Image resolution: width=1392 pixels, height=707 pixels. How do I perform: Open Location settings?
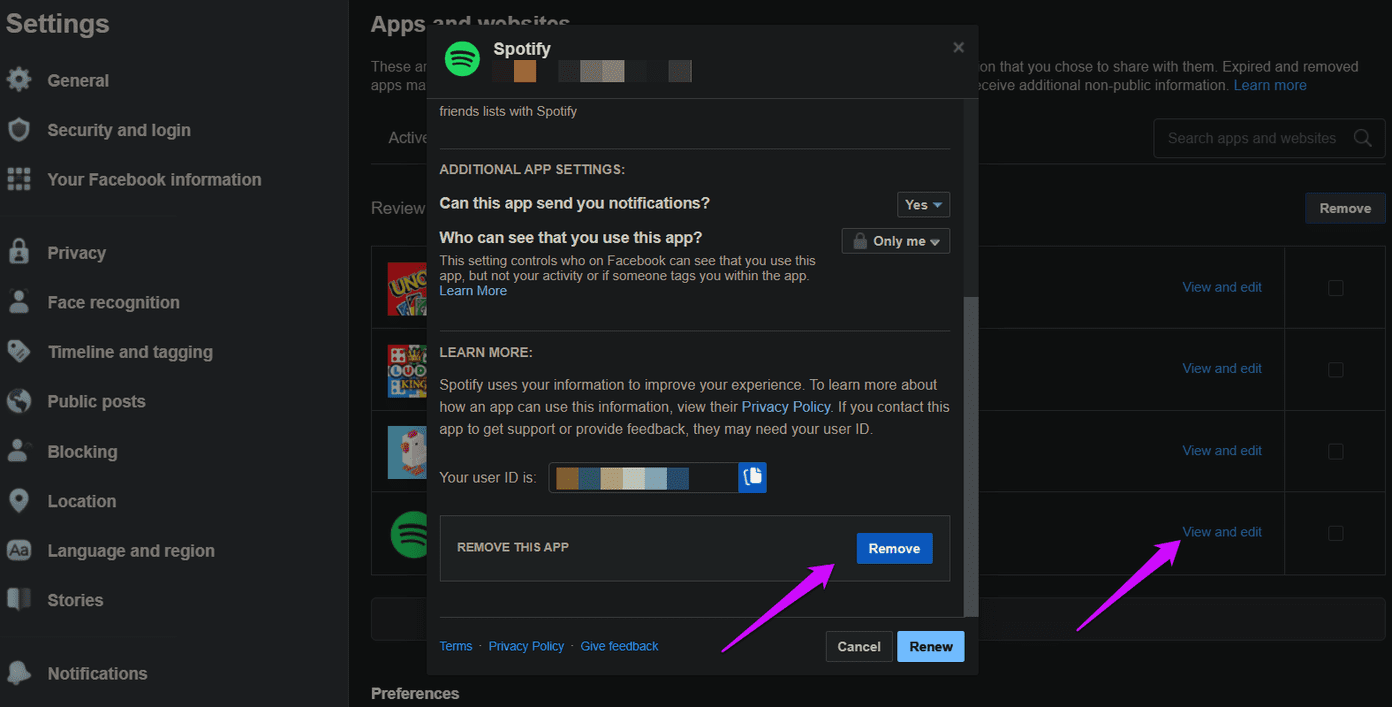pos(81,501)
